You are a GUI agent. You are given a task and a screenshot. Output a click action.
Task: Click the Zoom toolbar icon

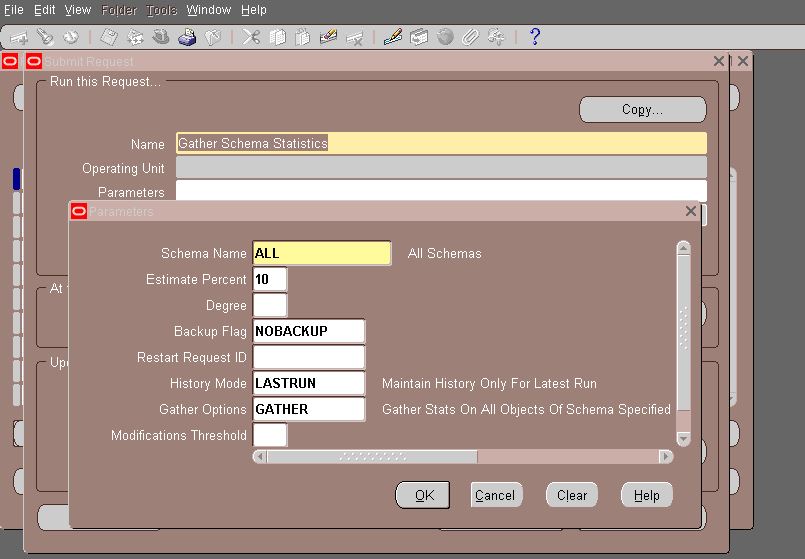tap(419, 37)
